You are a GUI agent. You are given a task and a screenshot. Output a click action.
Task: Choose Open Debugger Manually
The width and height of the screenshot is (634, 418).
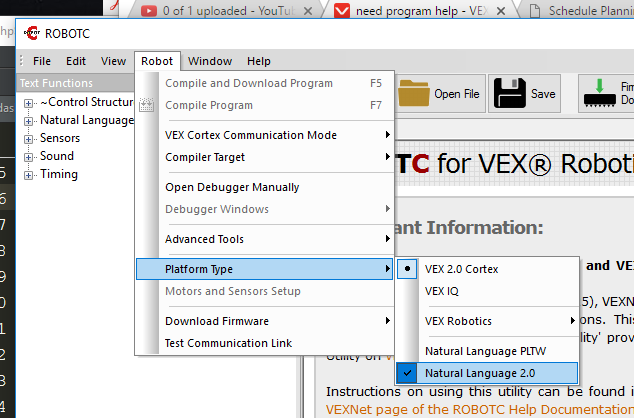click(265, 187)
